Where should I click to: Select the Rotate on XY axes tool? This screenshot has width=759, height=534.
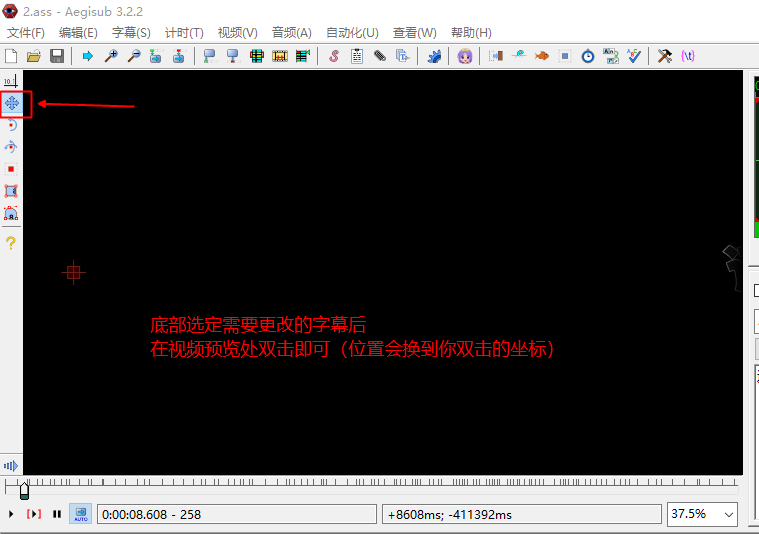pos(11,147)
